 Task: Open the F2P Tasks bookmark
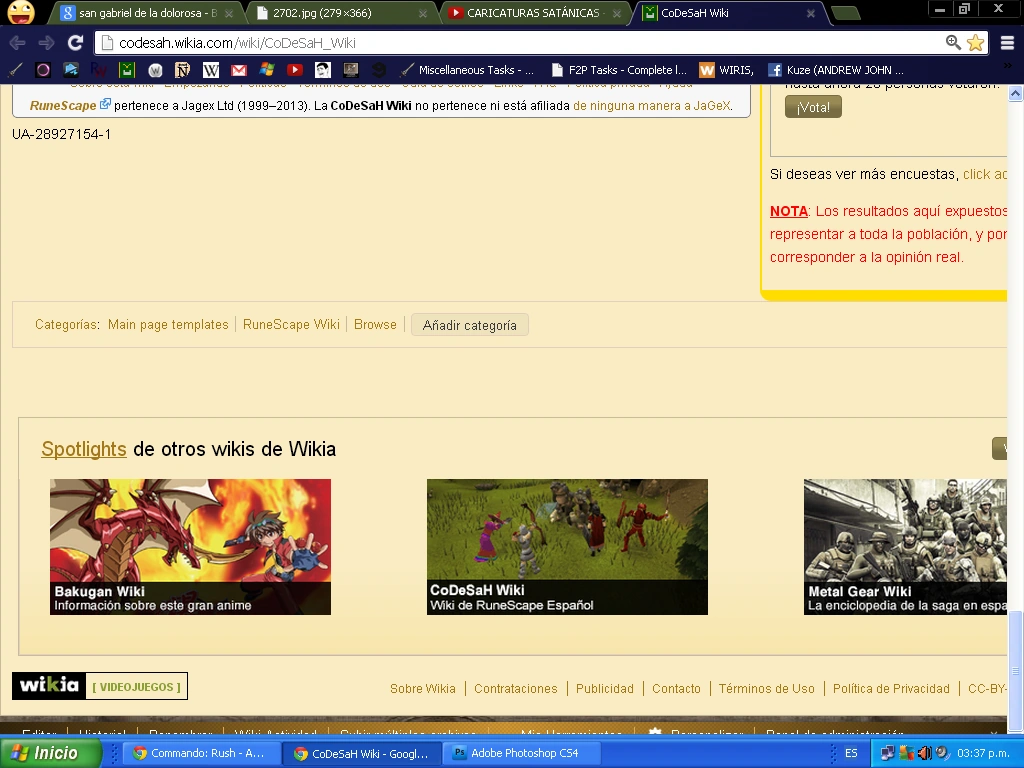pos(619,70)
